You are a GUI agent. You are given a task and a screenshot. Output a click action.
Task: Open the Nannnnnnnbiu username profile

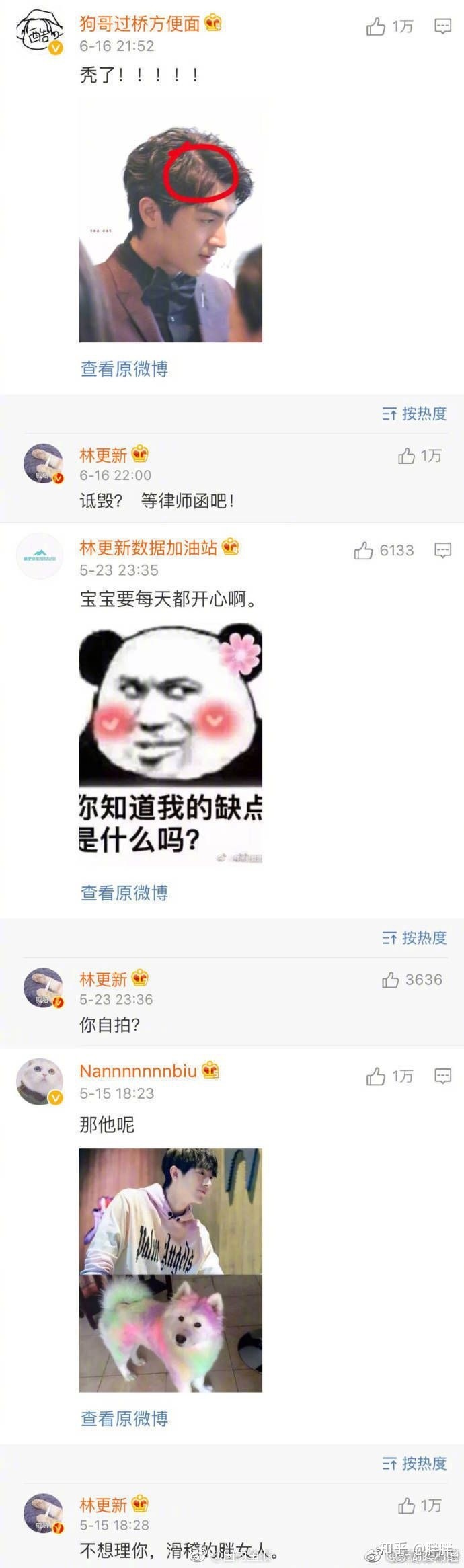138,1070
